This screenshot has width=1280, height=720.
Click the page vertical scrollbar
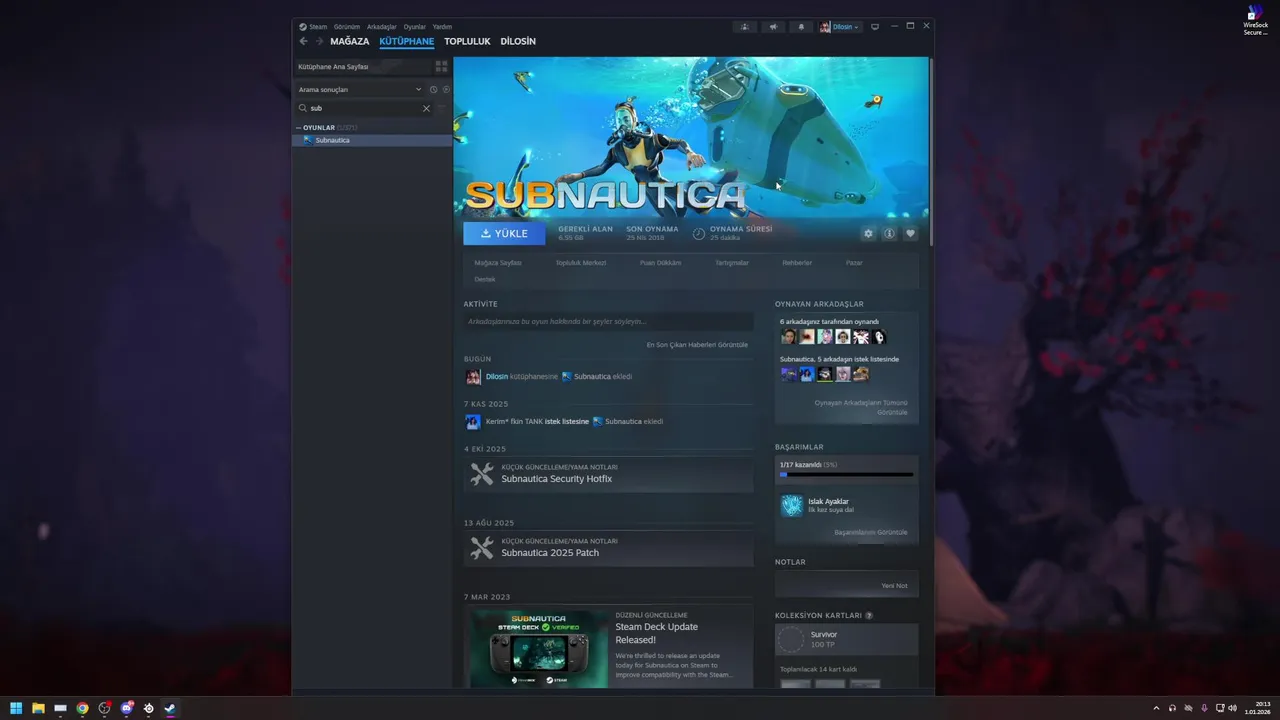click(931, 150)
